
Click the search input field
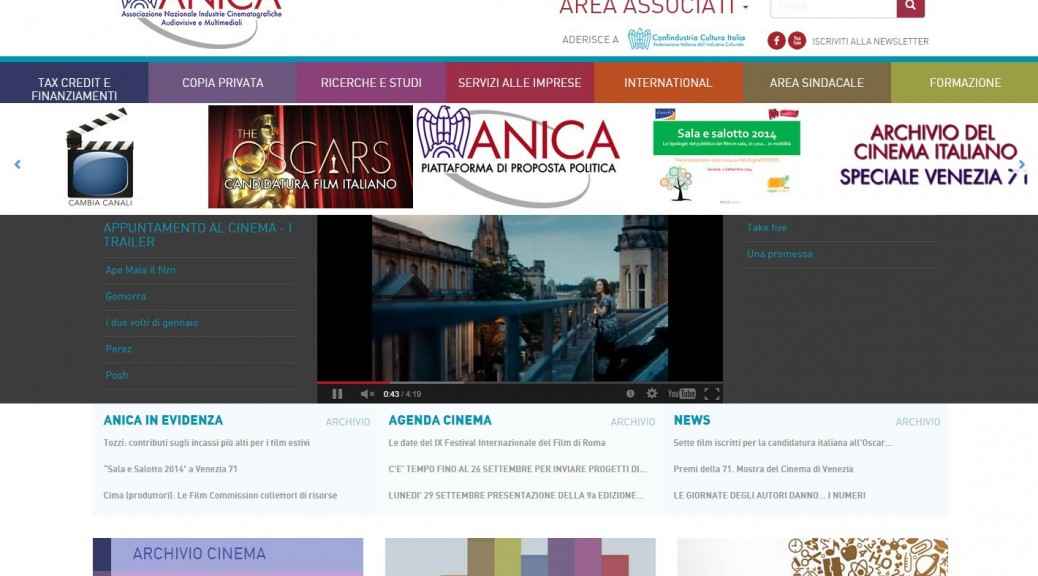pyautogui.click(x=833, y=7)
